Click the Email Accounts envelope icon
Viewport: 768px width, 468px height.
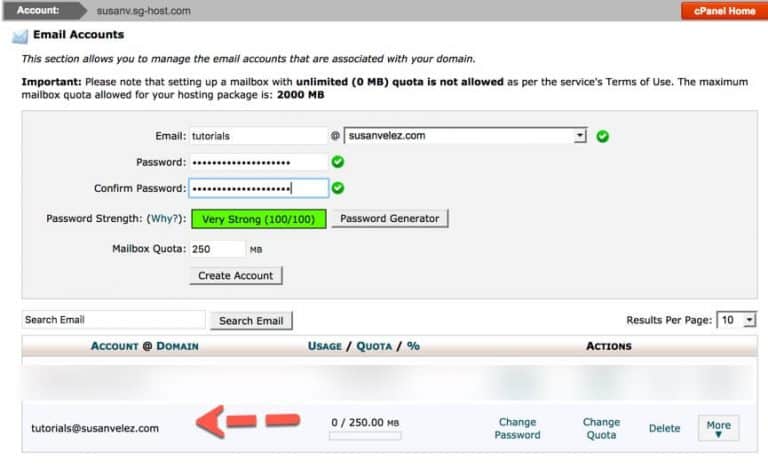(19, 36)
